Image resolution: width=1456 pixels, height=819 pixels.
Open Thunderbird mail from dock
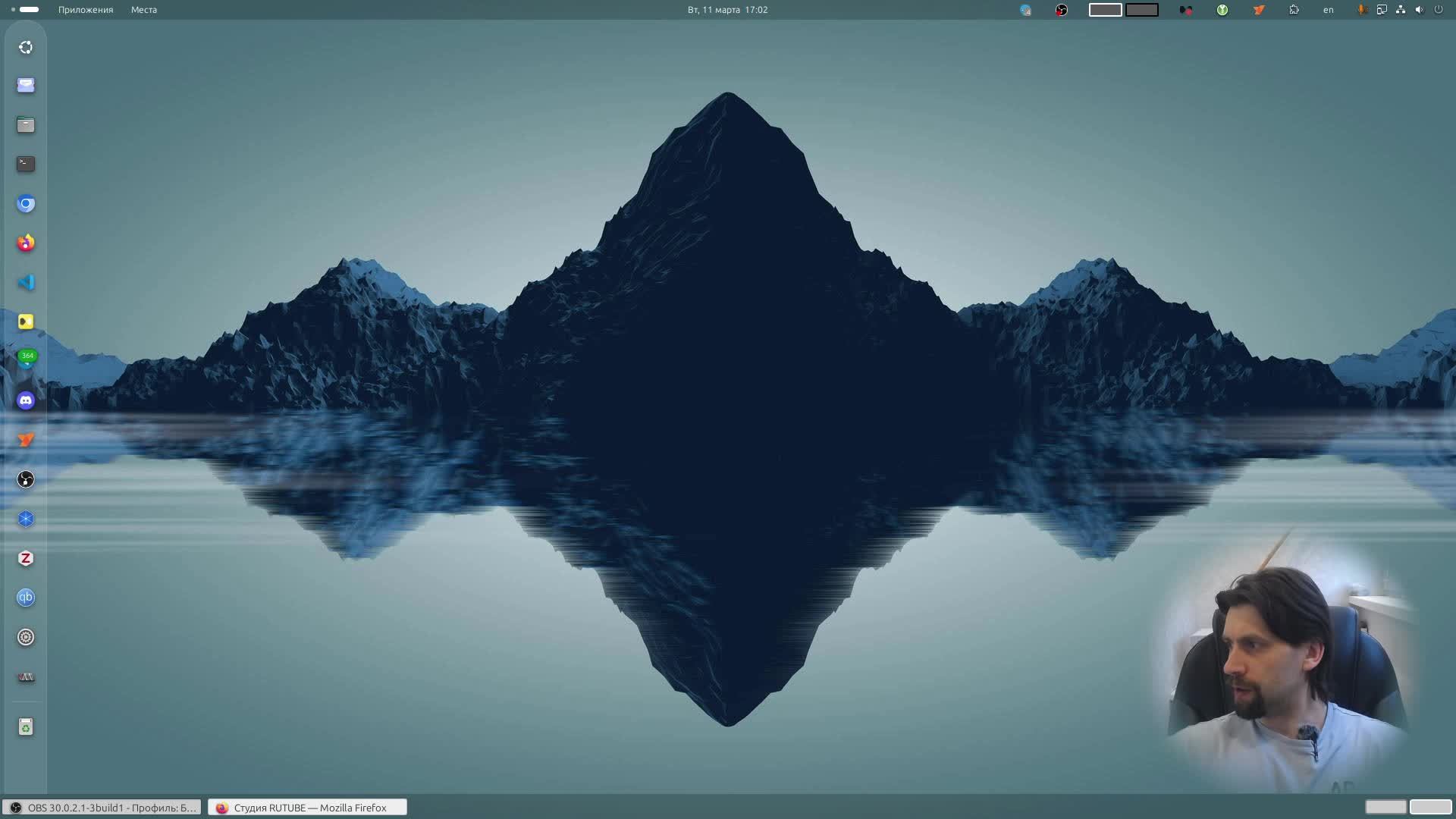coord(26,85)
